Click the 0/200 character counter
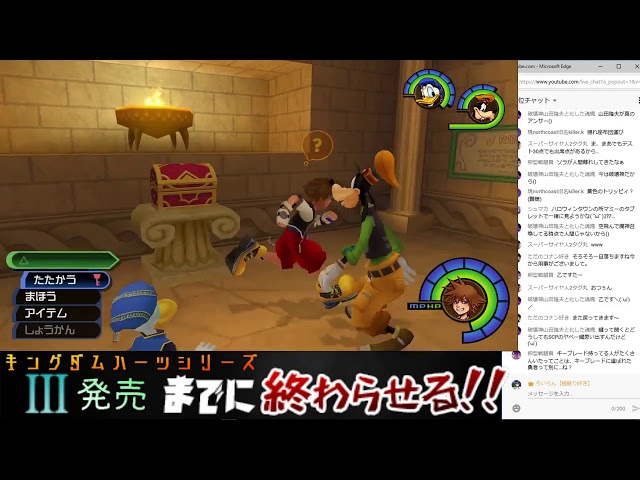The height and width of the screenshot is (480, 640). (x=618, y=408)
